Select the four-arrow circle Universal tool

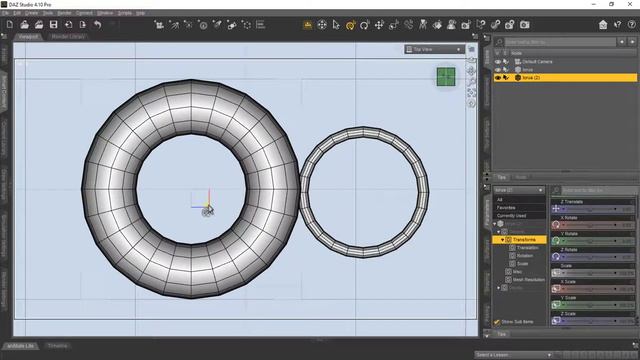tap(322, 25)
